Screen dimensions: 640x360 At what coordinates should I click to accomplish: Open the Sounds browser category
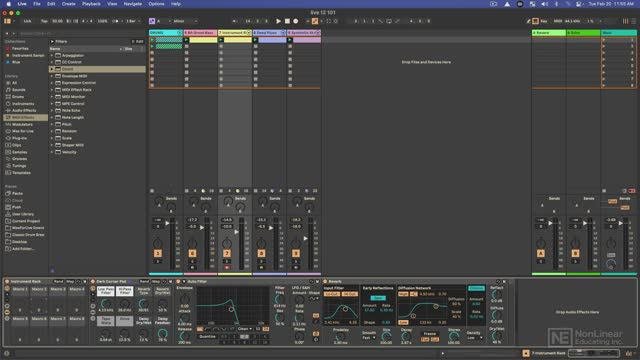tap(19, 90)
